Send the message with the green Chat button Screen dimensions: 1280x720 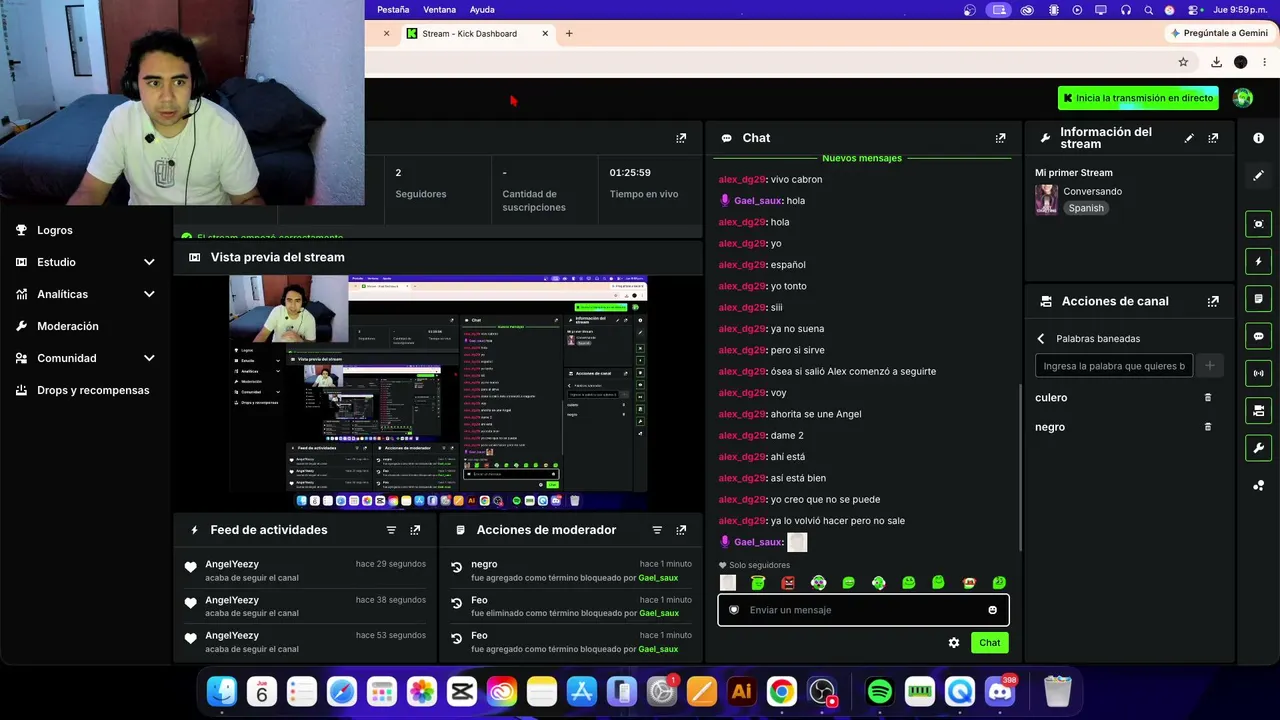tap(989, 643)
